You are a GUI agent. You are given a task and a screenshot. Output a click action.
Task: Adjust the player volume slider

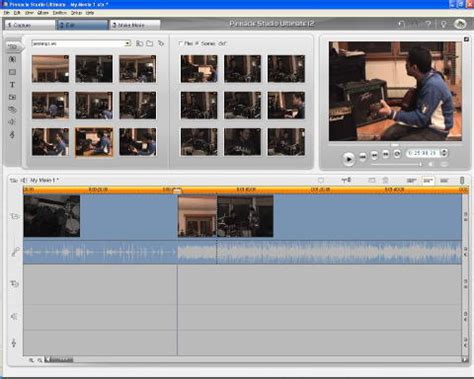pyautogui.click(x=397, y=164)
